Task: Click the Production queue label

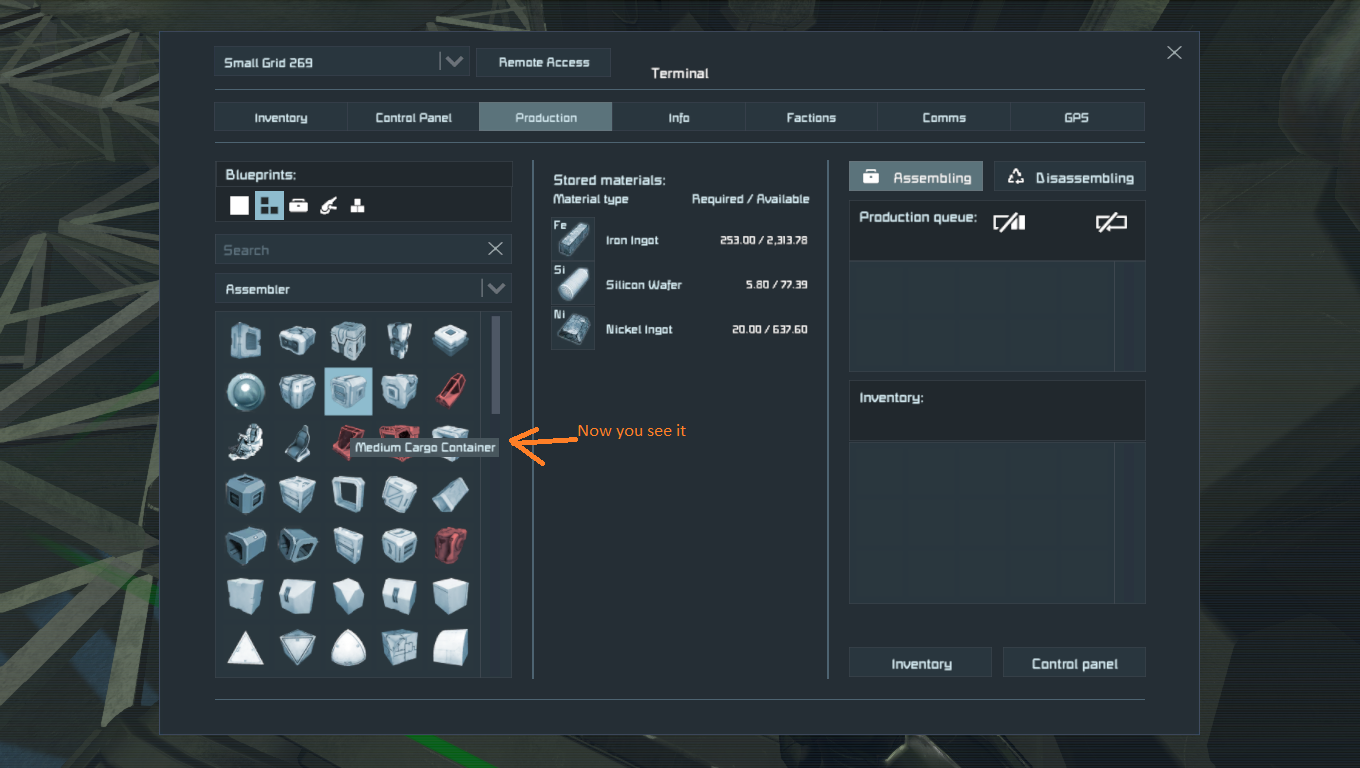Action: coord(918,217)
